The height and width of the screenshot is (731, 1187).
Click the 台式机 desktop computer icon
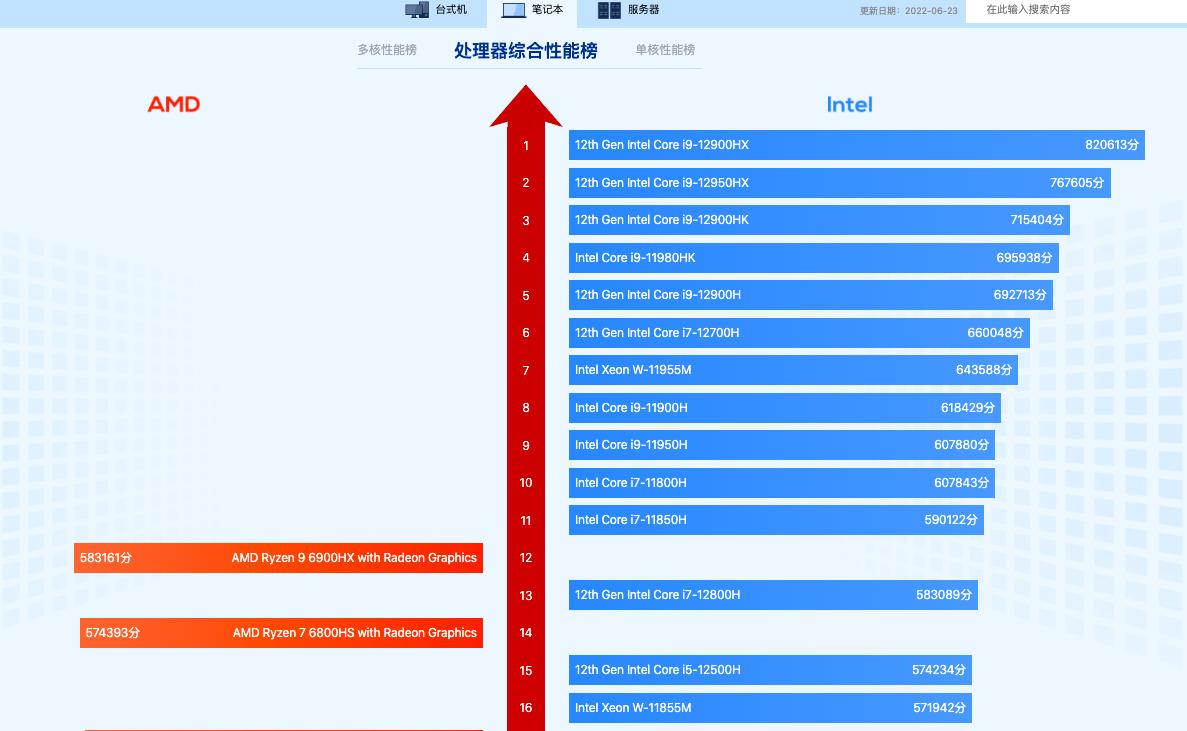click(x=417, y=11)
